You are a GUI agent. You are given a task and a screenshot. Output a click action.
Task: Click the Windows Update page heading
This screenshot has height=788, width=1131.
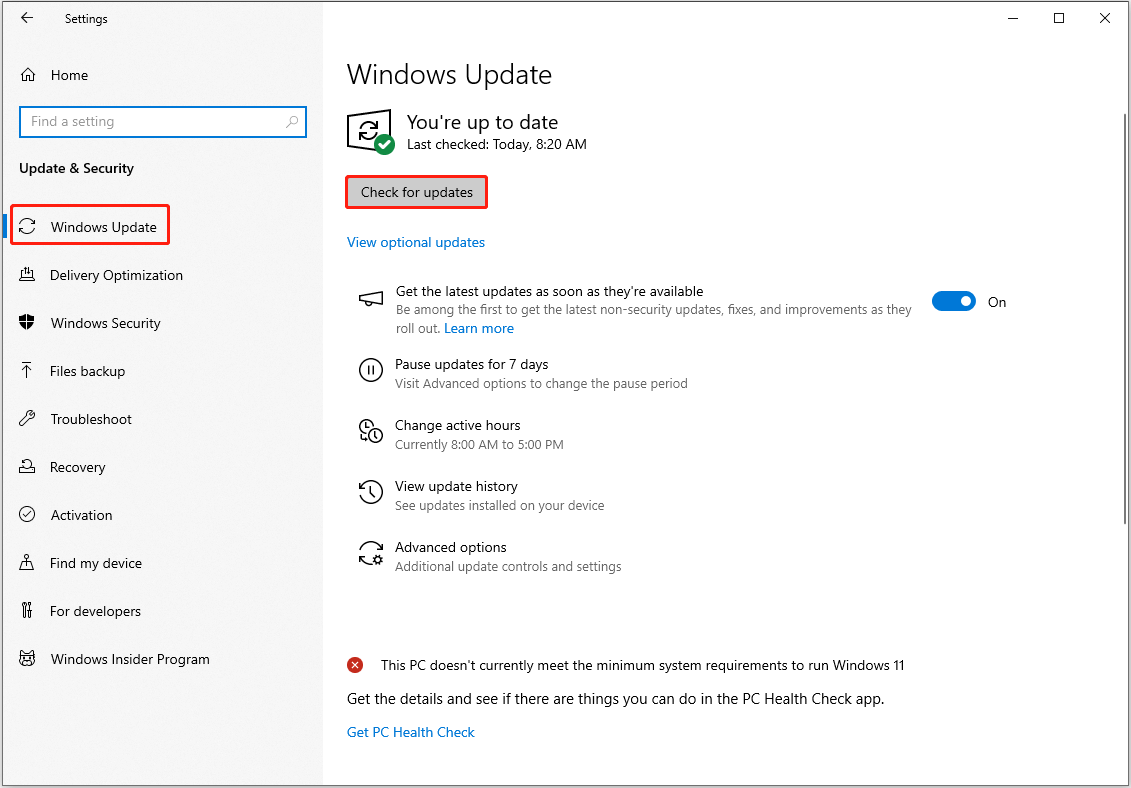tap(449, 74)
